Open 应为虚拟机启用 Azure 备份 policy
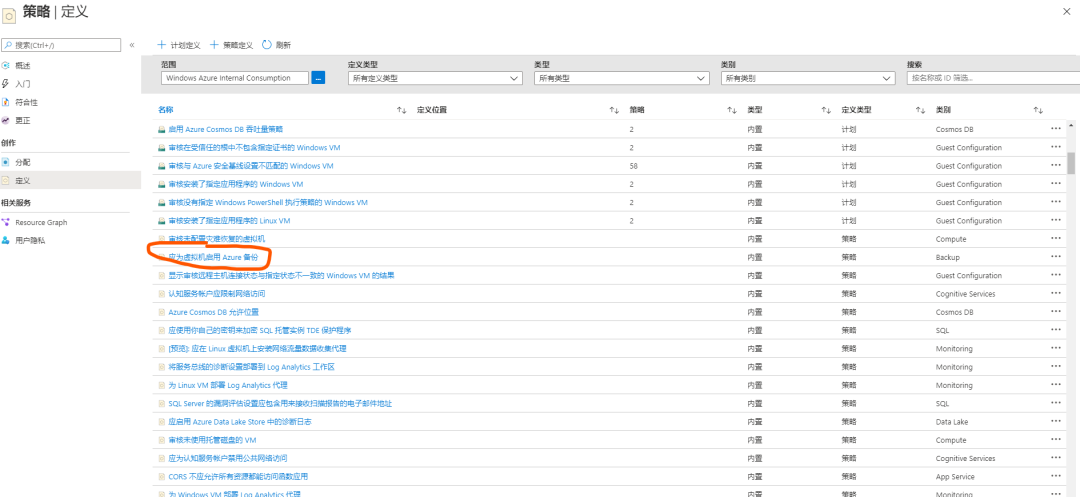The width and height of the screenshot is (1080, 497). (x=213, y=257)
